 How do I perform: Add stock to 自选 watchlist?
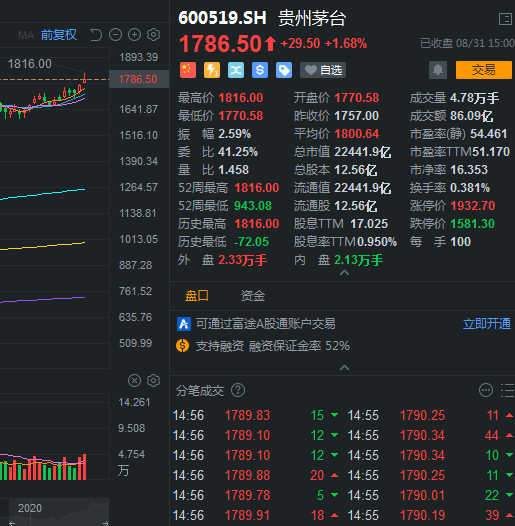click(323, 70)
